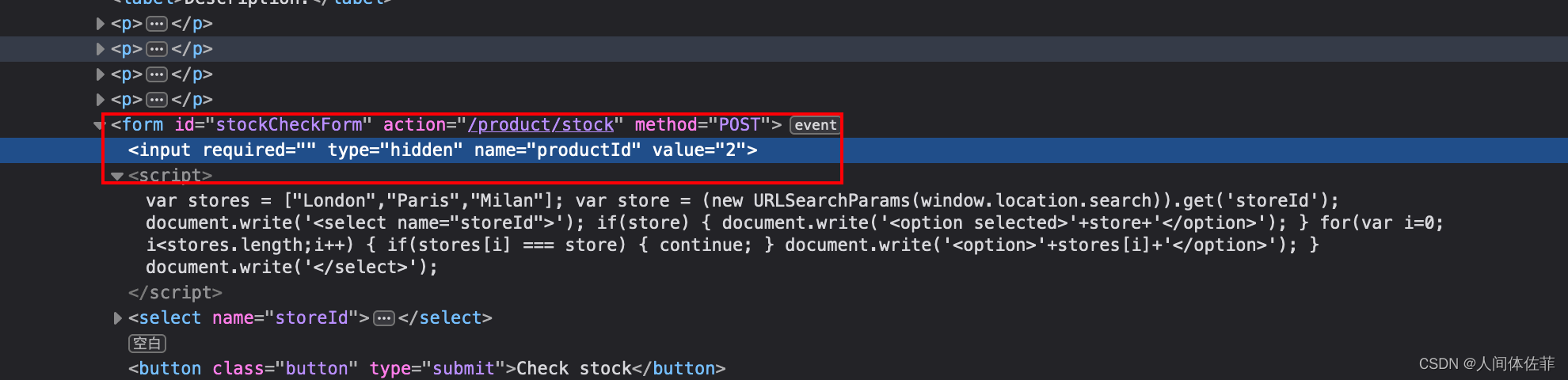This screenshot has height=380, width=1568.
Task: Click ellipsis badge in first p element
Action: pos(157,24)
